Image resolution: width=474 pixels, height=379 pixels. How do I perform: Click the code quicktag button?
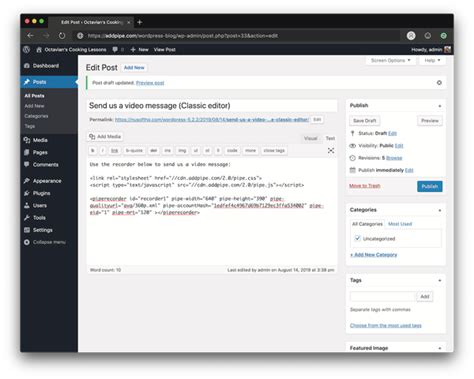point(232,151)
